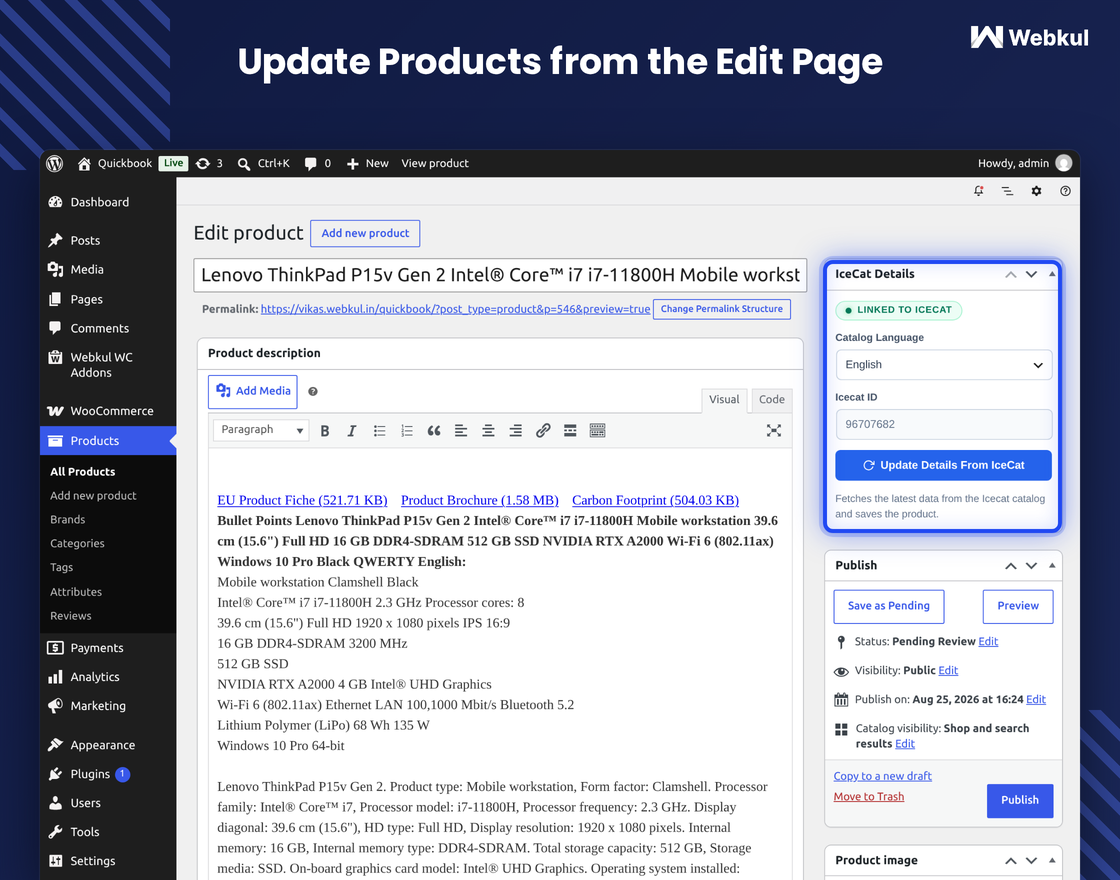Toggle the toolbar toggle keyboard icon

tap(598, 431)
